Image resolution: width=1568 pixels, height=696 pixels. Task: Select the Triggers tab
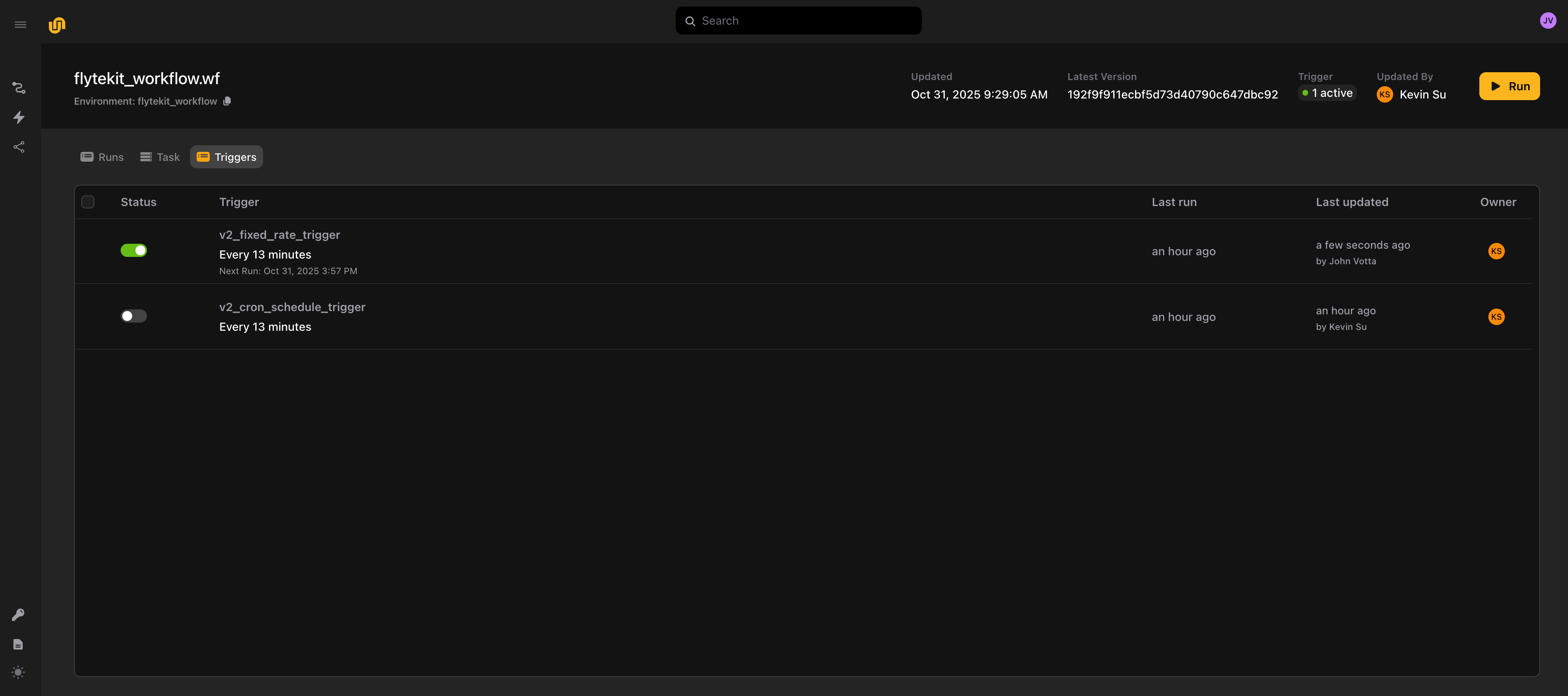coord(227,157)
